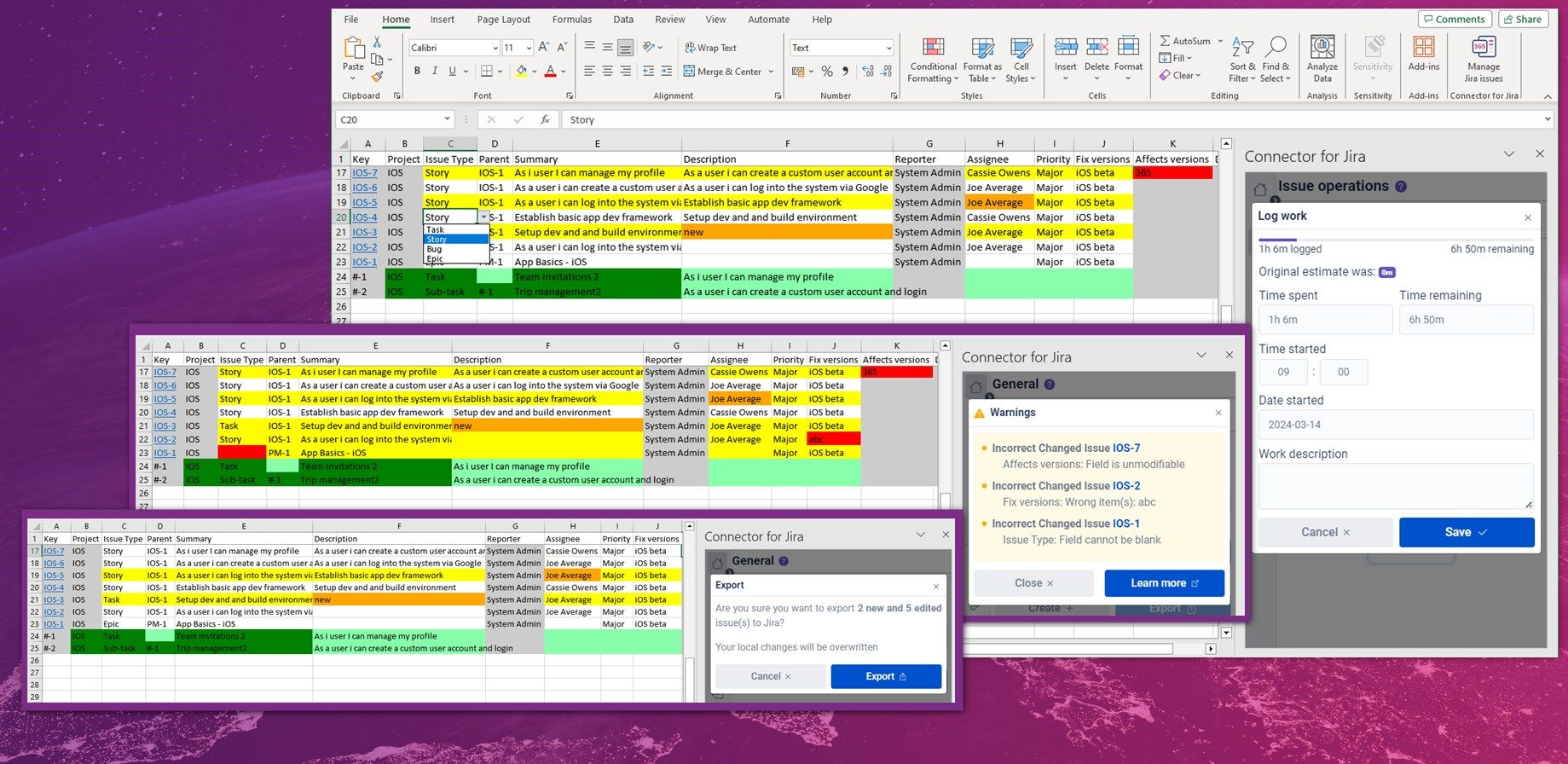Switch to the Page Layout tab
The width and height of the screenshot is (1568, 764).
coord(504,20)
